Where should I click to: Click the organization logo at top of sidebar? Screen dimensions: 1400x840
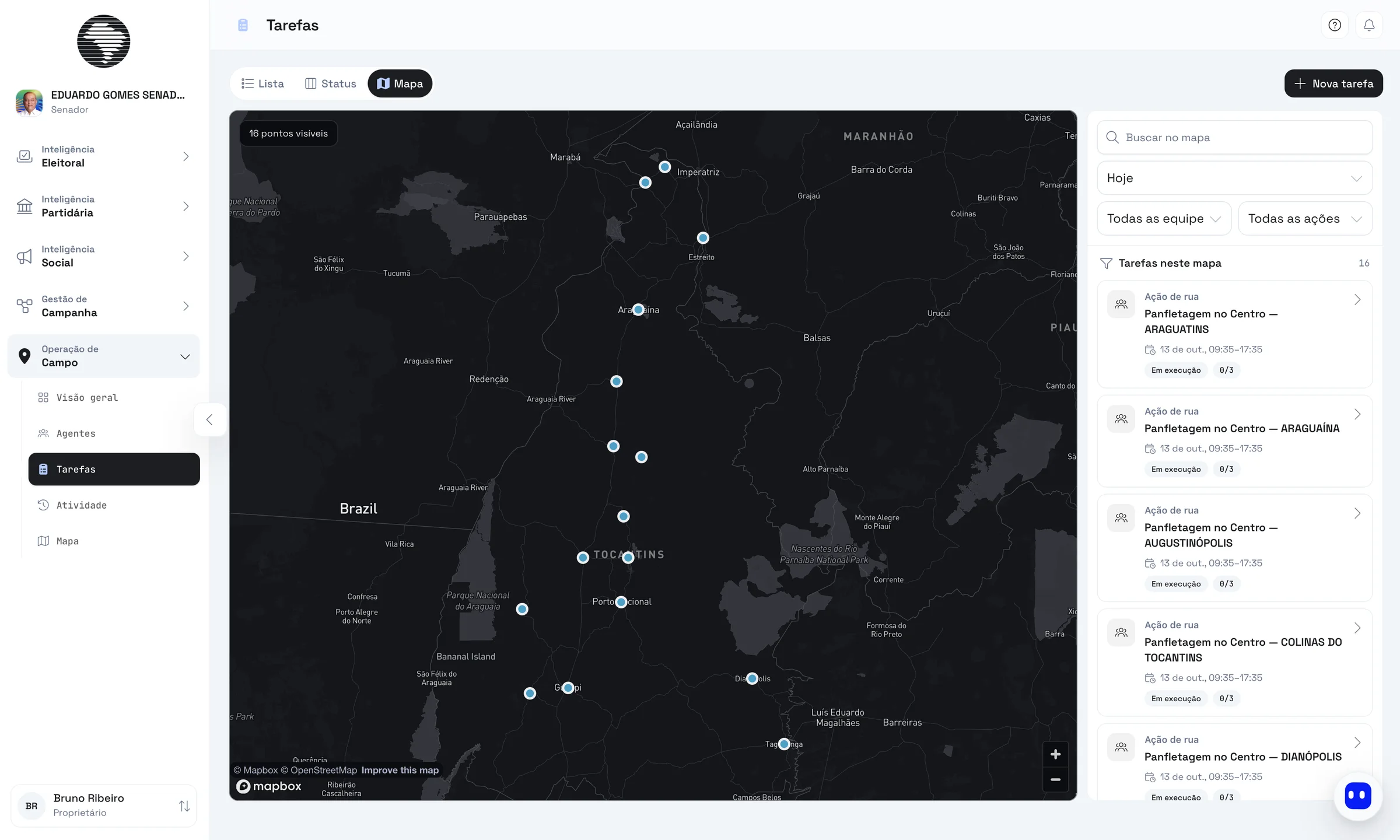click(x=104, y=41)
